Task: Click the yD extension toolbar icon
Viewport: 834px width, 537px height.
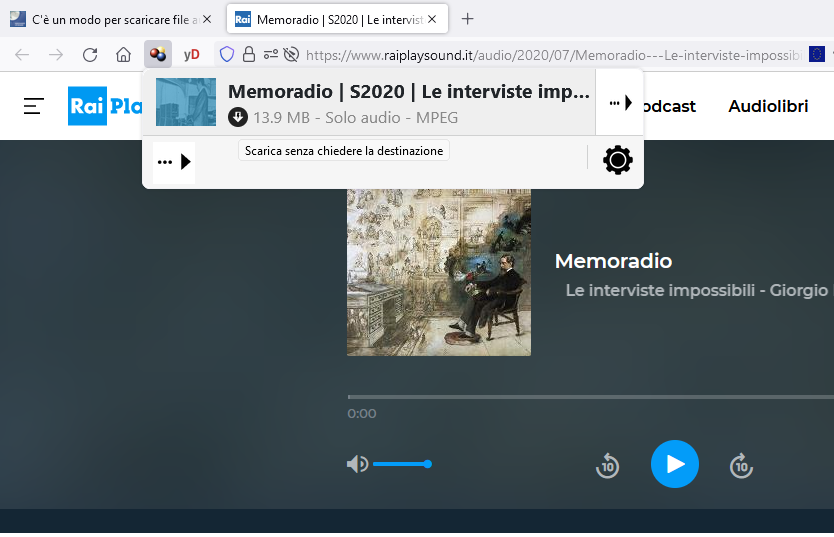Action: (191, 54)
